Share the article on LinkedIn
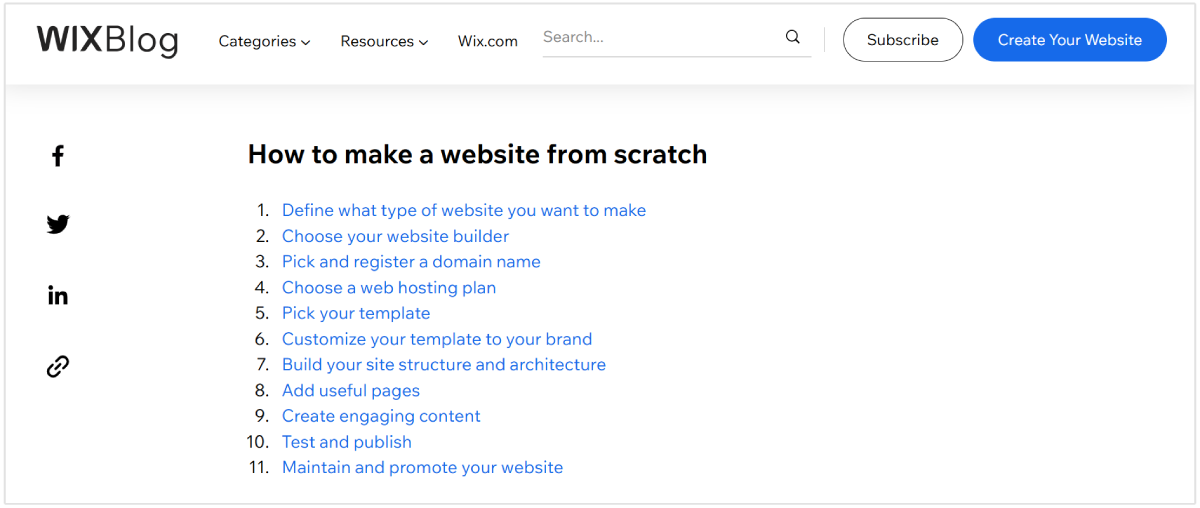 click(x=58, y=295)
